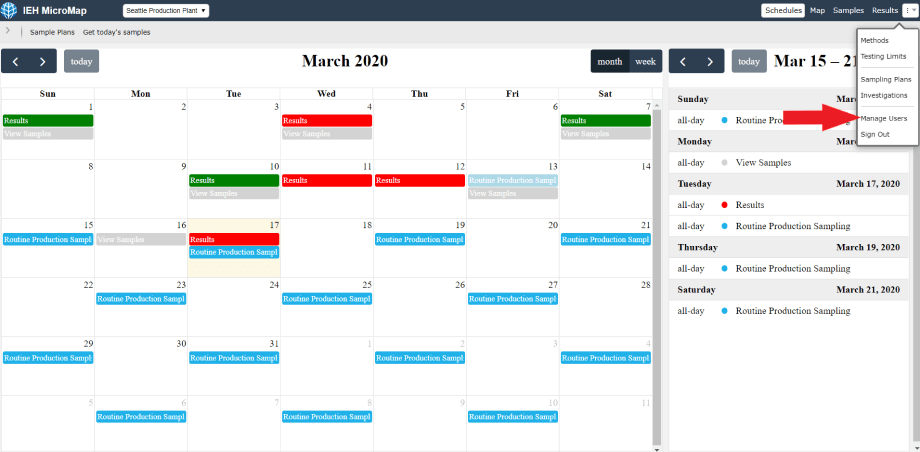920x452 pixels.
Task: Go to previous month with left arrow
Action: 15,61
